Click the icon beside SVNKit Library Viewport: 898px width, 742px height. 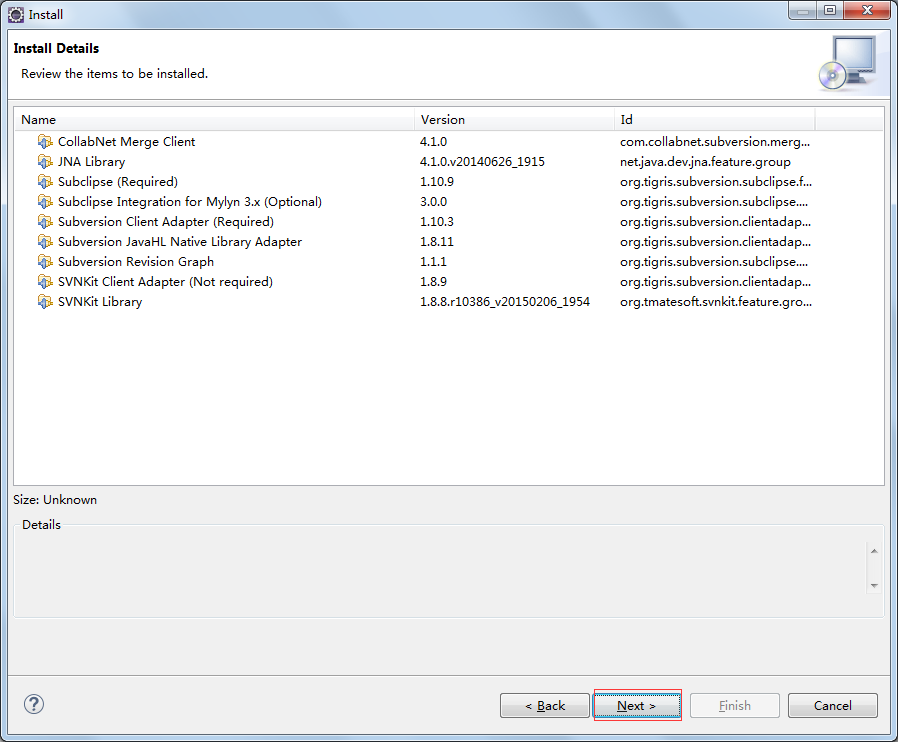[45, 302]
